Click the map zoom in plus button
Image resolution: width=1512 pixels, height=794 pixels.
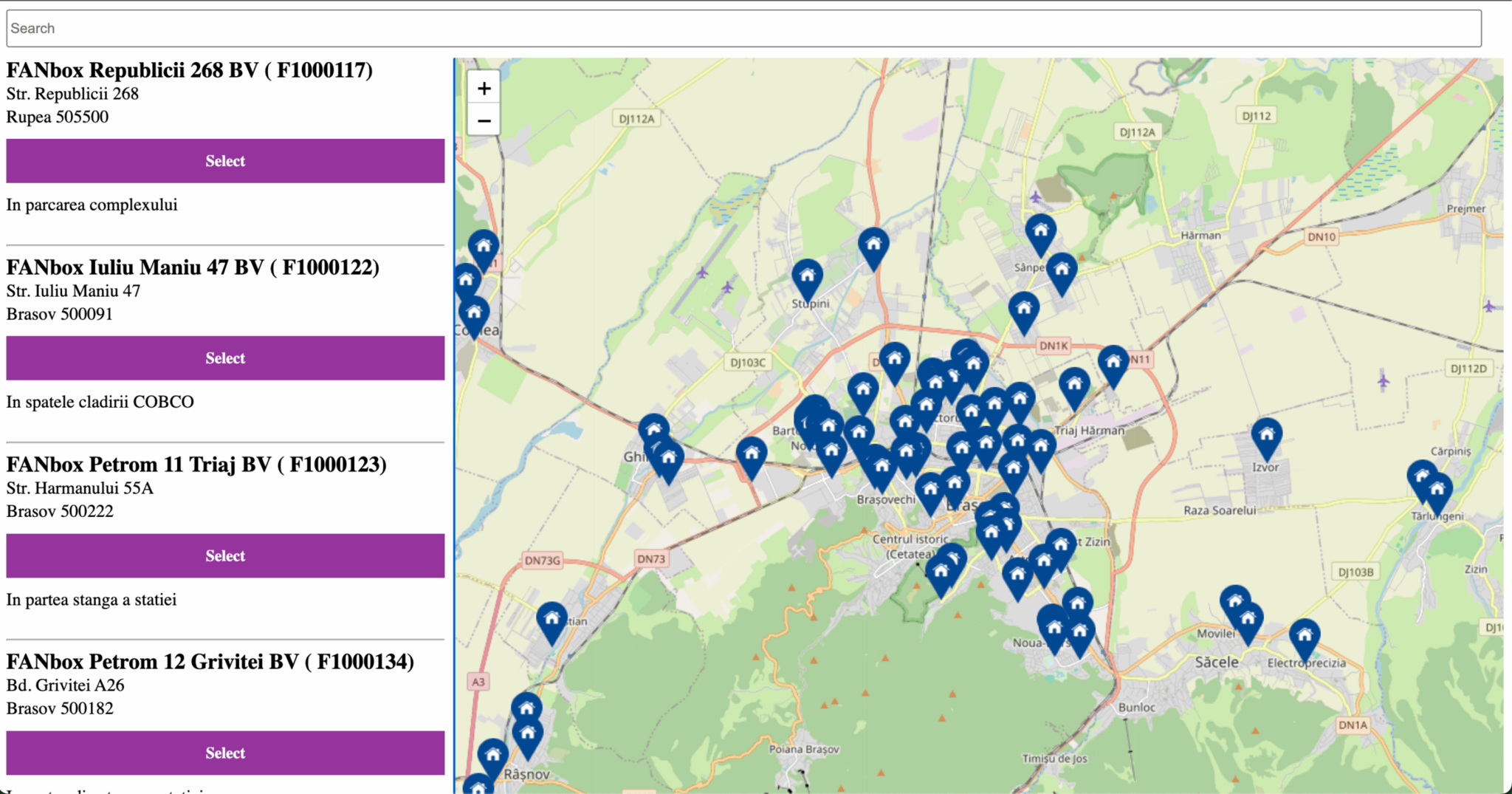point(484,89)
